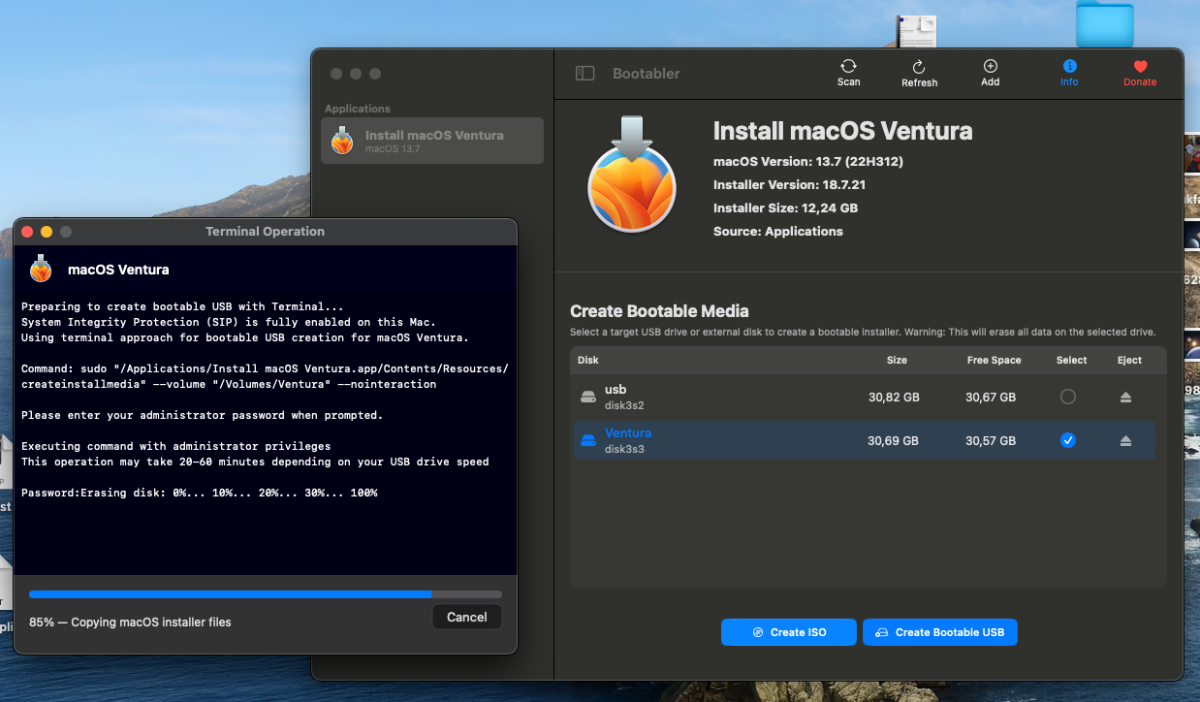Click the Create Bootable USB button
Screen dimensions: 1200x702
(x=940, y=632)
